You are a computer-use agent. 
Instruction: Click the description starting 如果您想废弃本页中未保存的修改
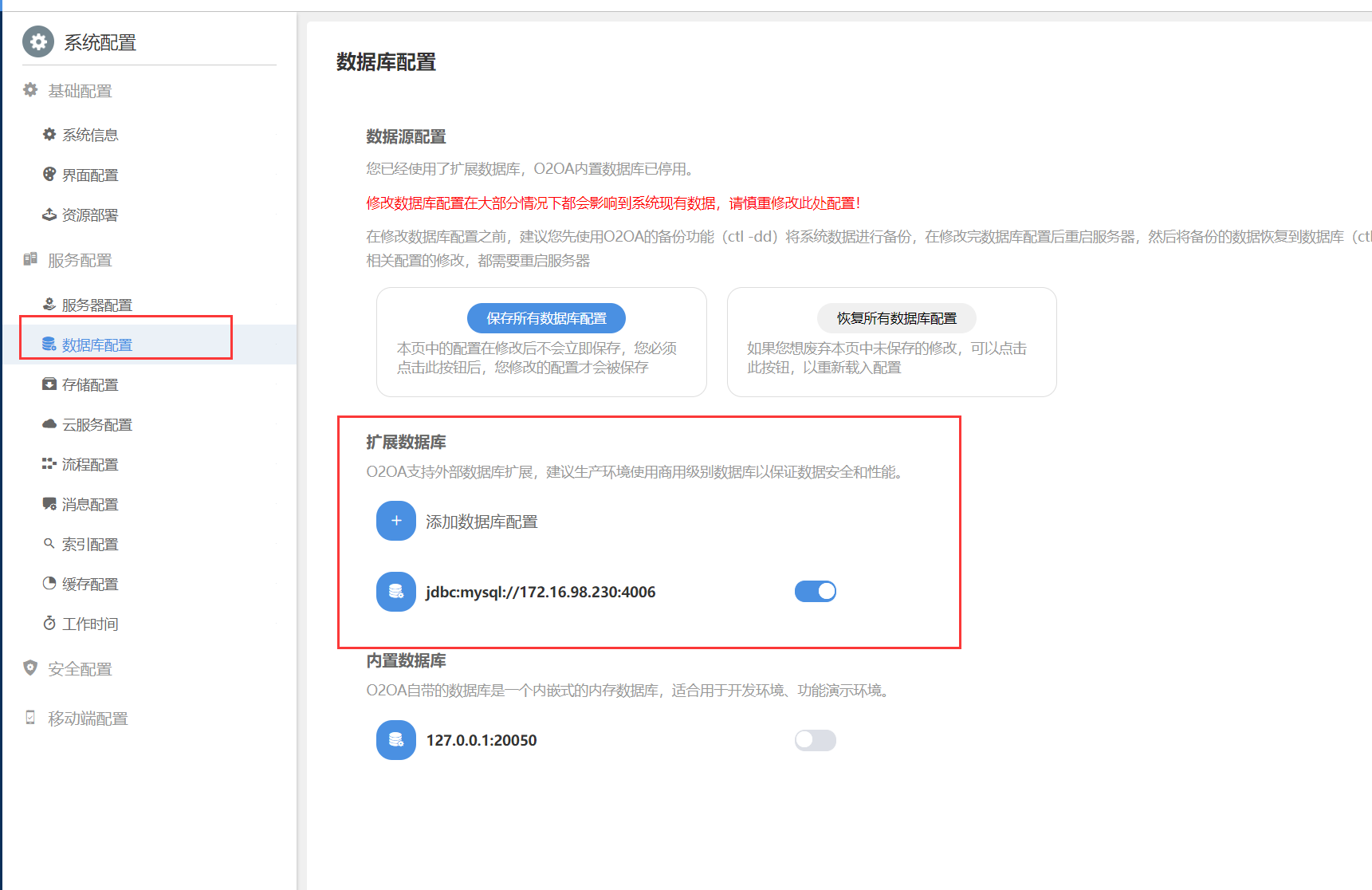tap(886, 358)
